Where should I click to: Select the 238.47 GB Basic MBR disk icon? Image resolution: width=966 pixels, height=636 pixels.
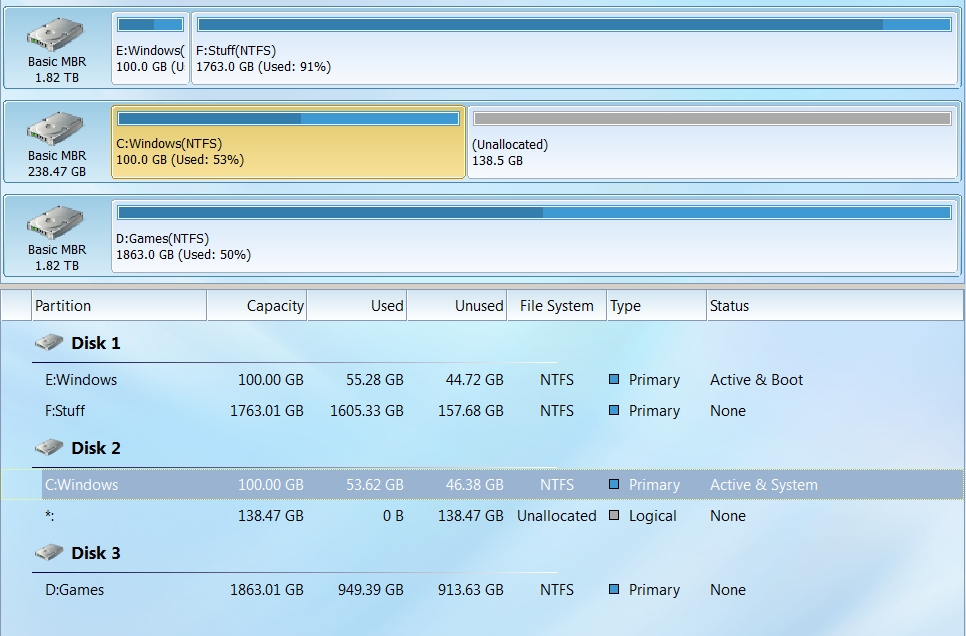pos(55,128)
